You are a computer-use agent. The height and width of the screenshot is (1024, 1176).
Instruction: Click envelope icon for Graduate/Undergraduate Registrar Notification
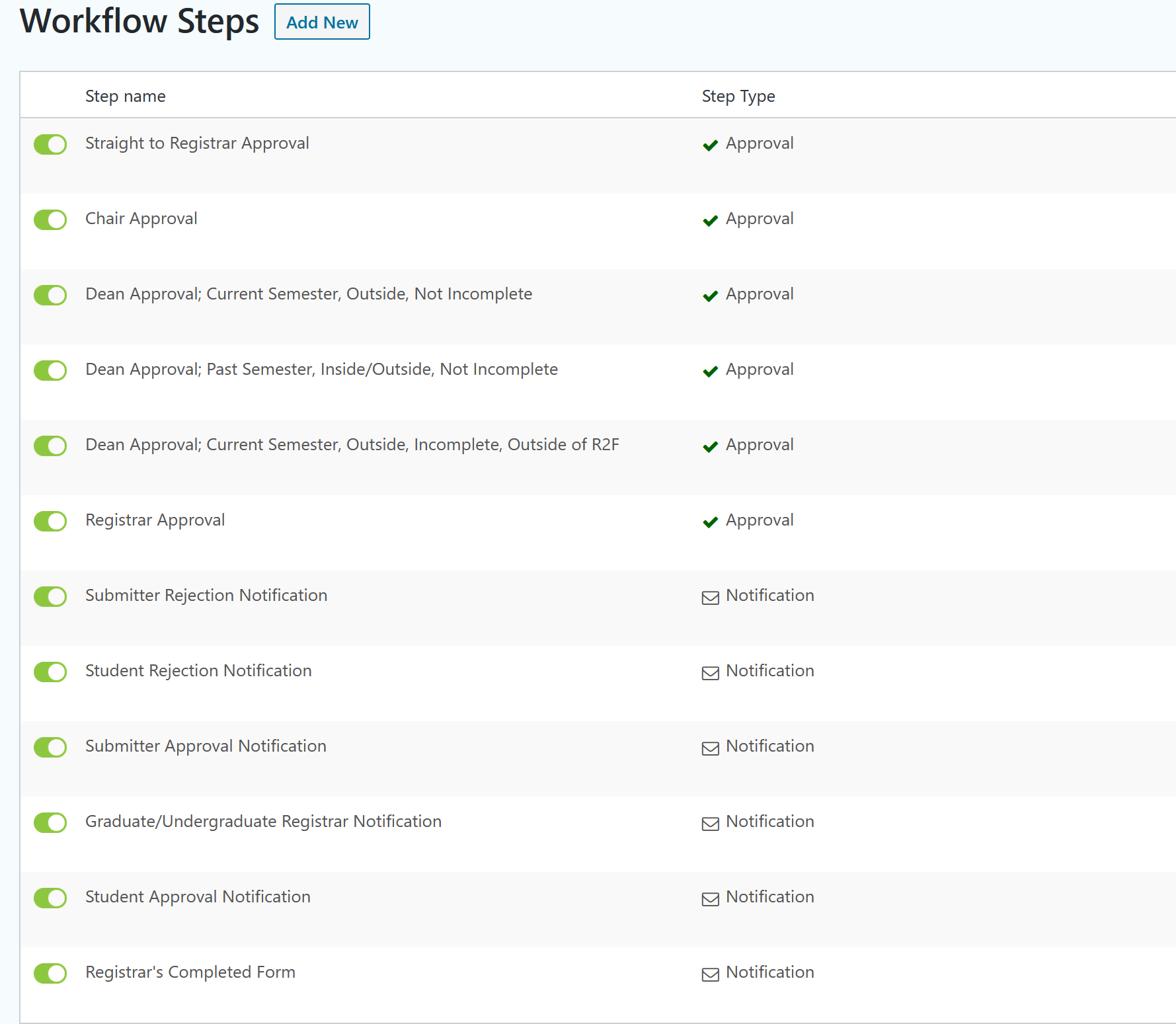(x=711, y=824)
